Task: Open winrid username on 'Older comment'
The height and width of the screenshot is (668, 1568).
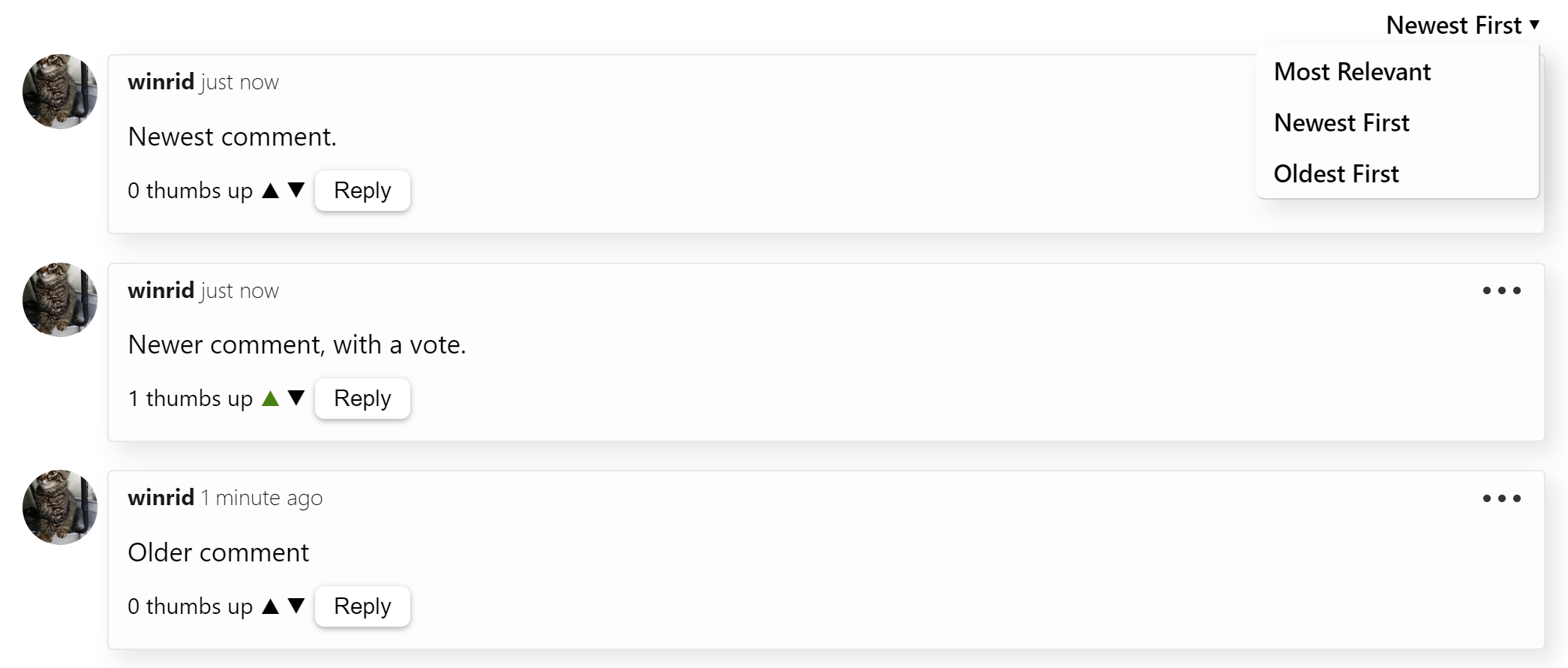Action: tap(161, 498)
